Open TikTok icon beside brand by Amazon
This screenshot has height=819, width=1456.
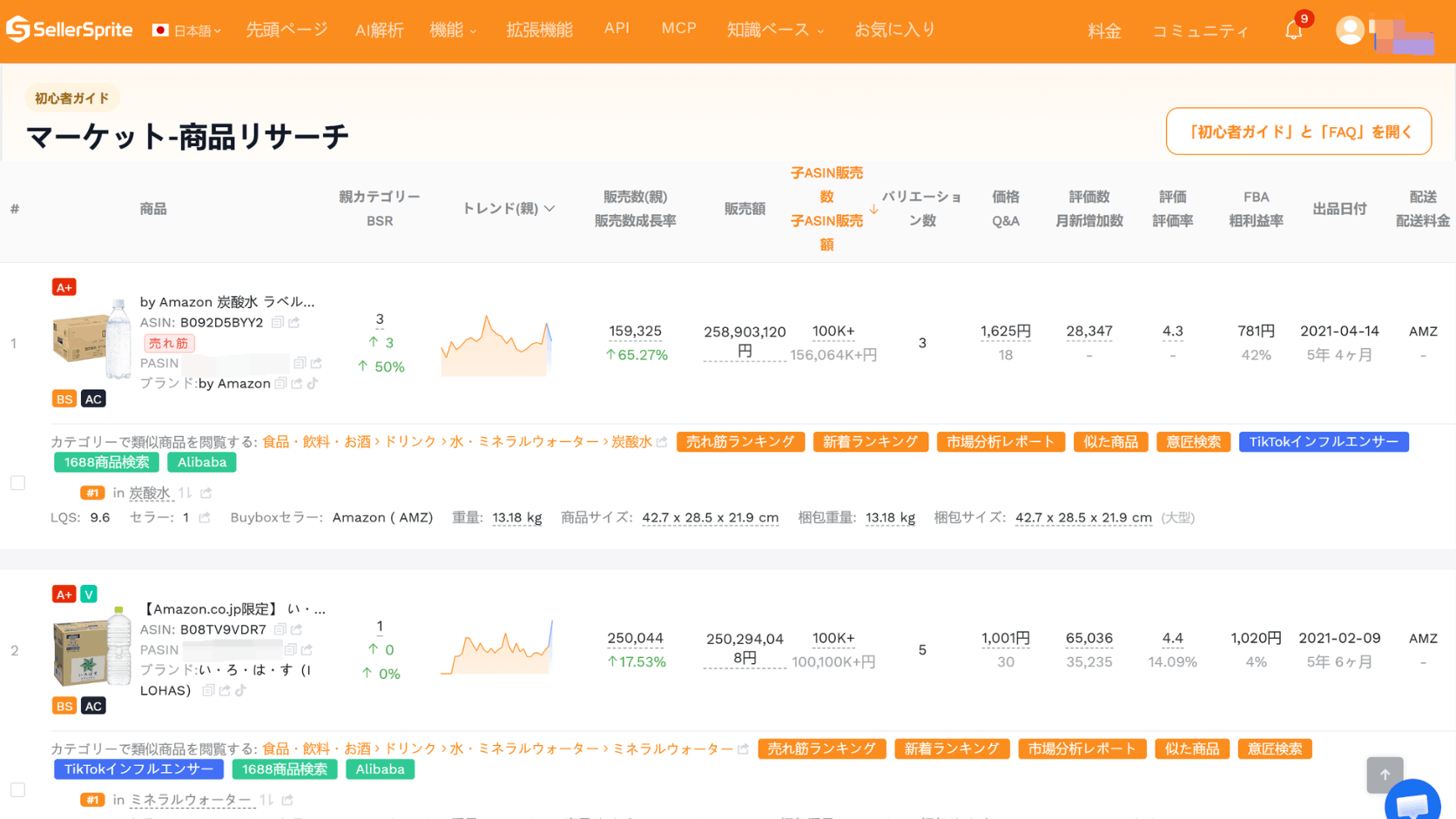313,383
